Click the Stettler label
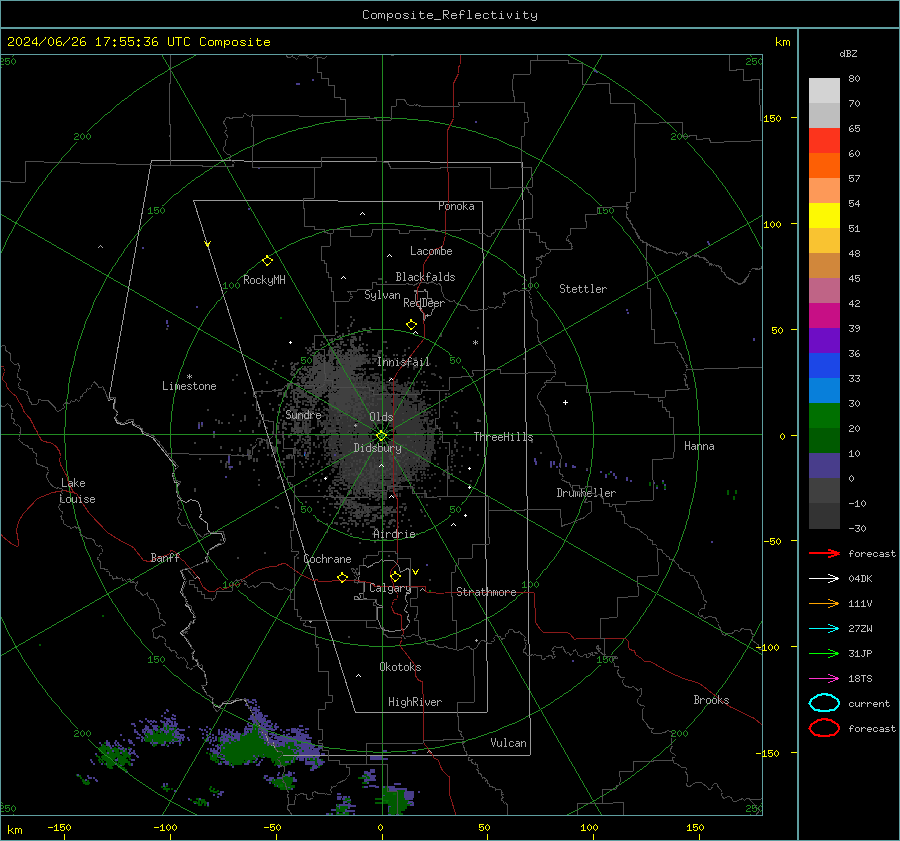The height and width of the screenshot is (841, 900). [583, 289]
